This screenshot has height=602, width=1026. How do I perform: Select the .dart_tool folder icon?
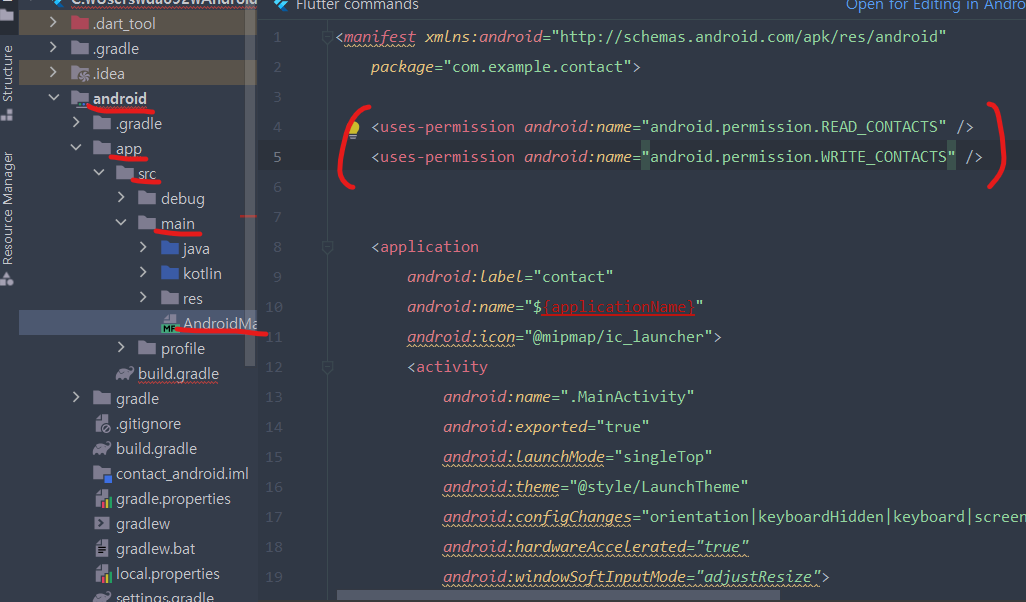[x=80, y=23]
